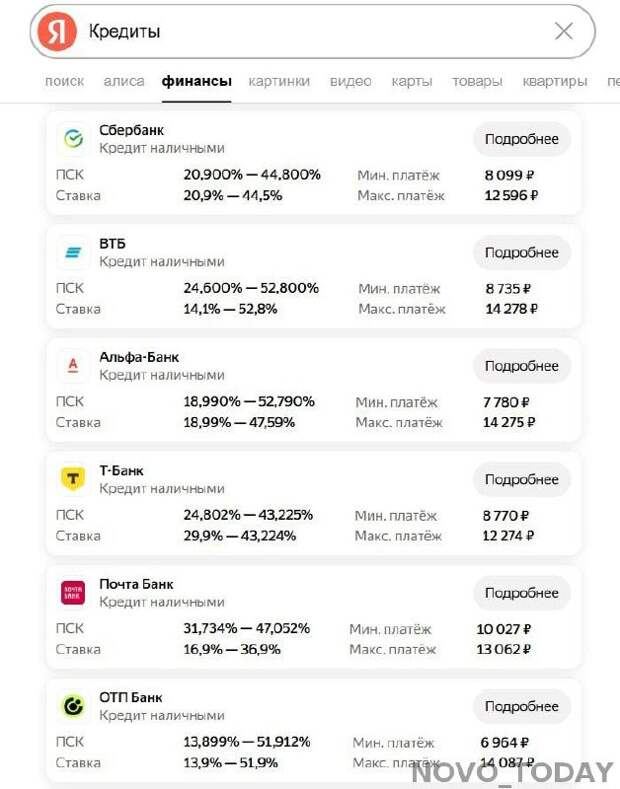Go to the видео tab

coord(351,82)
